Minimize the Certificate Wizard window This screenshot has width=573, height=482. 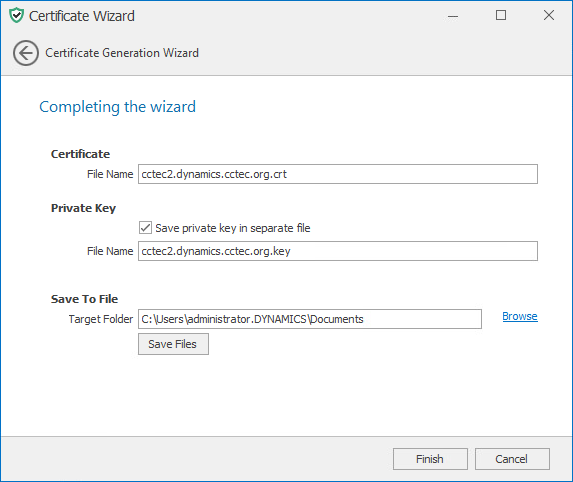(453, 16)
